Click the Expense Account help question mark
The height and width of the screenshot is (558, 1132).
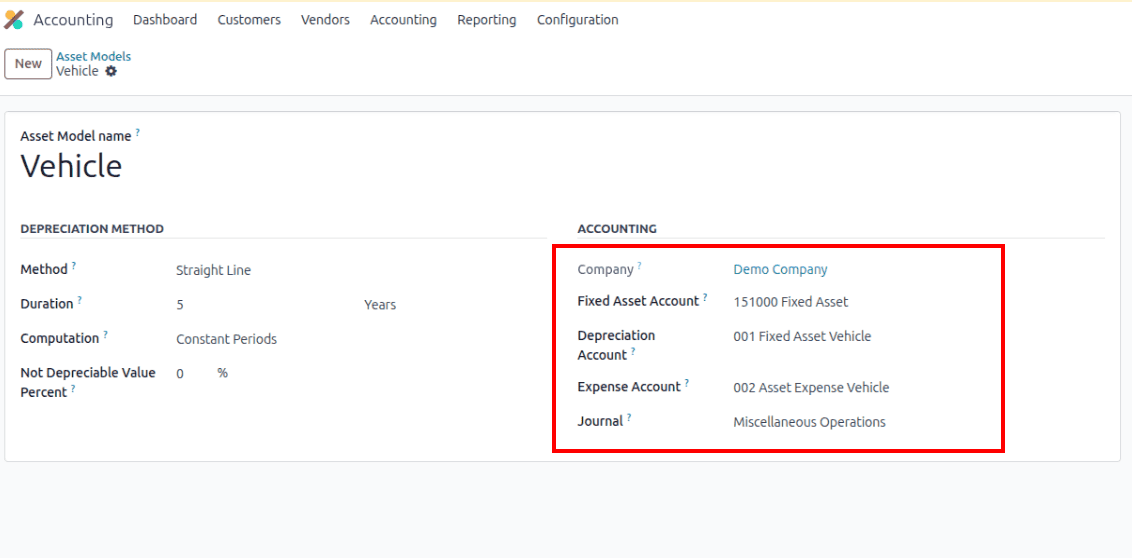[x=687, y=383]
